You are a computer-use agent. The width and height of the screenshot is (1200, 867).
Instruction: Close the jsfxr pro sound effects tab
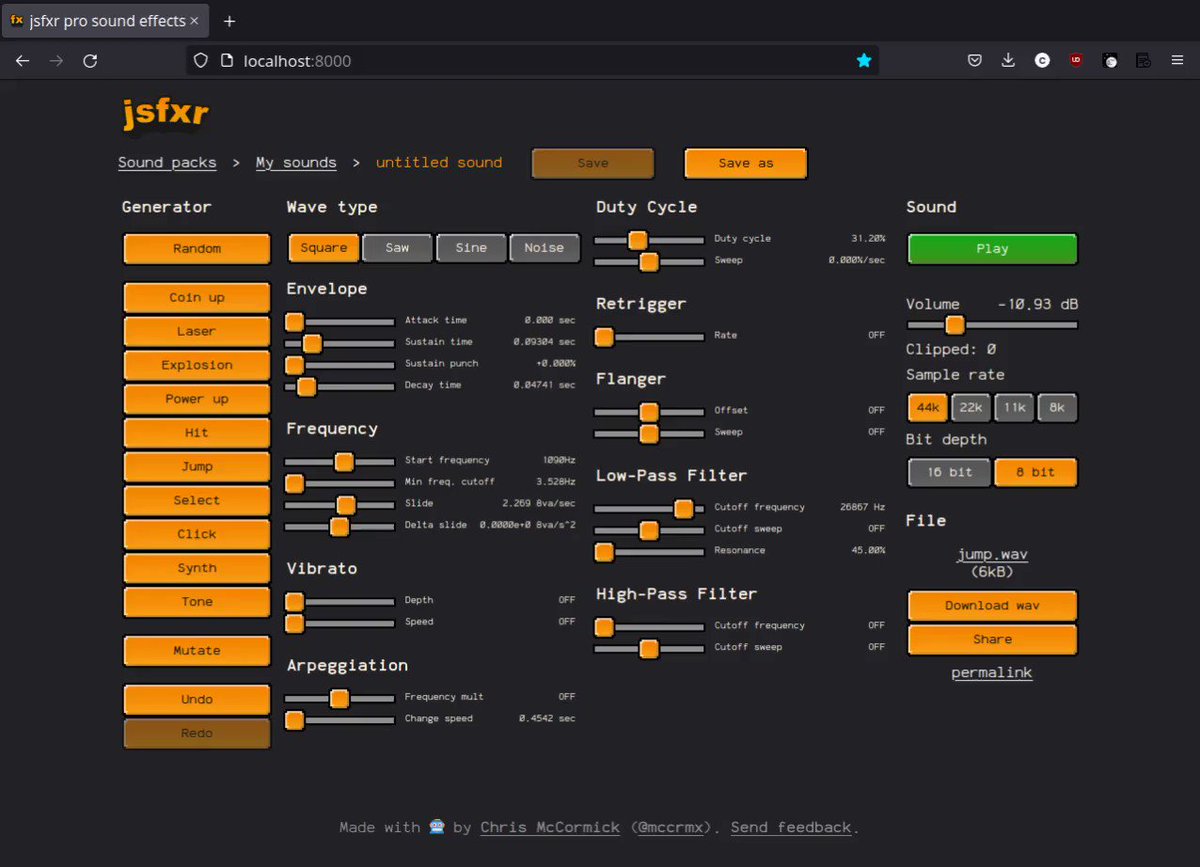tap(194, 21)
